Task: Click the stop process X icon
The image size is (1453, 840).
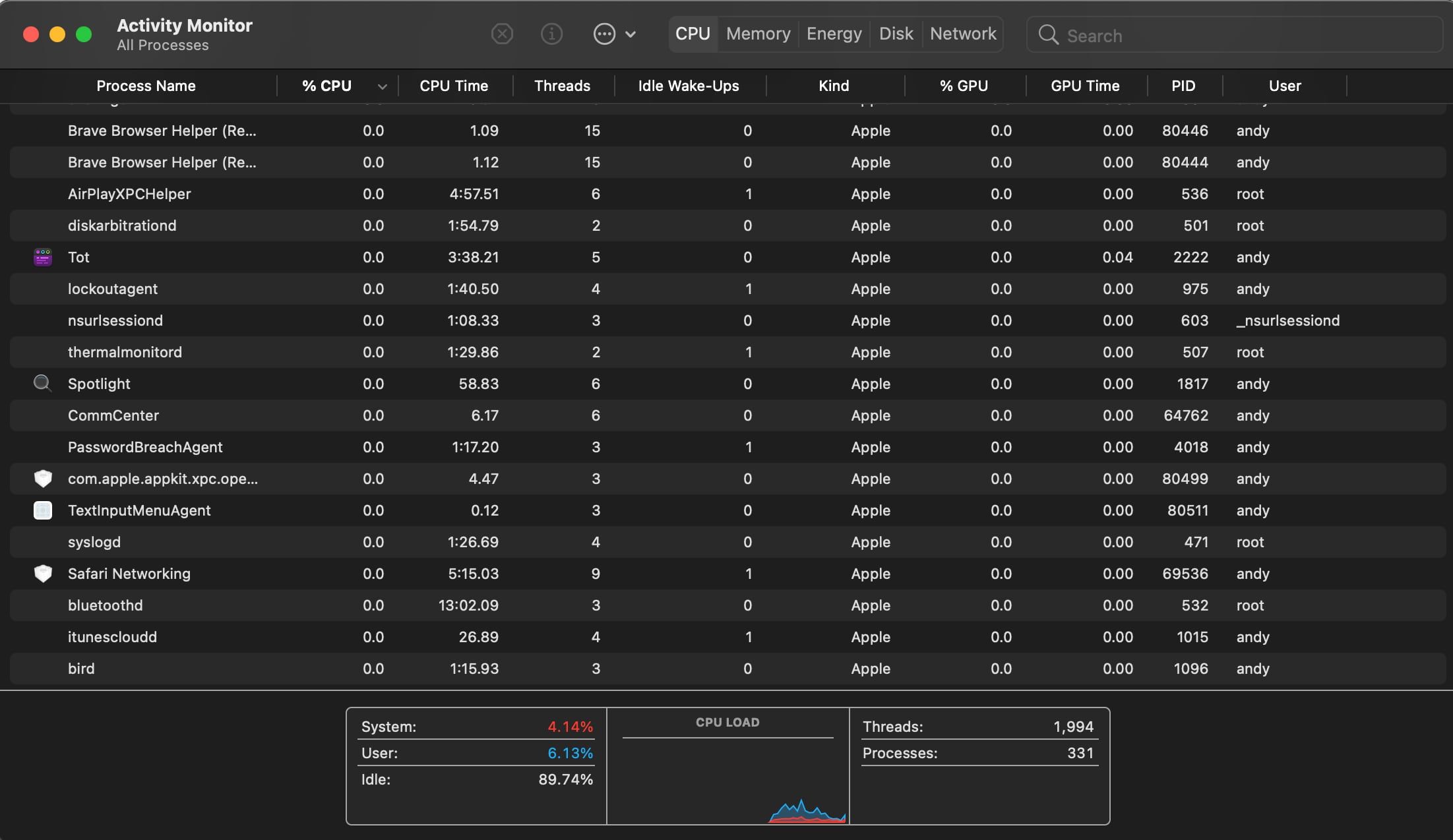Action: click(502, 34)
